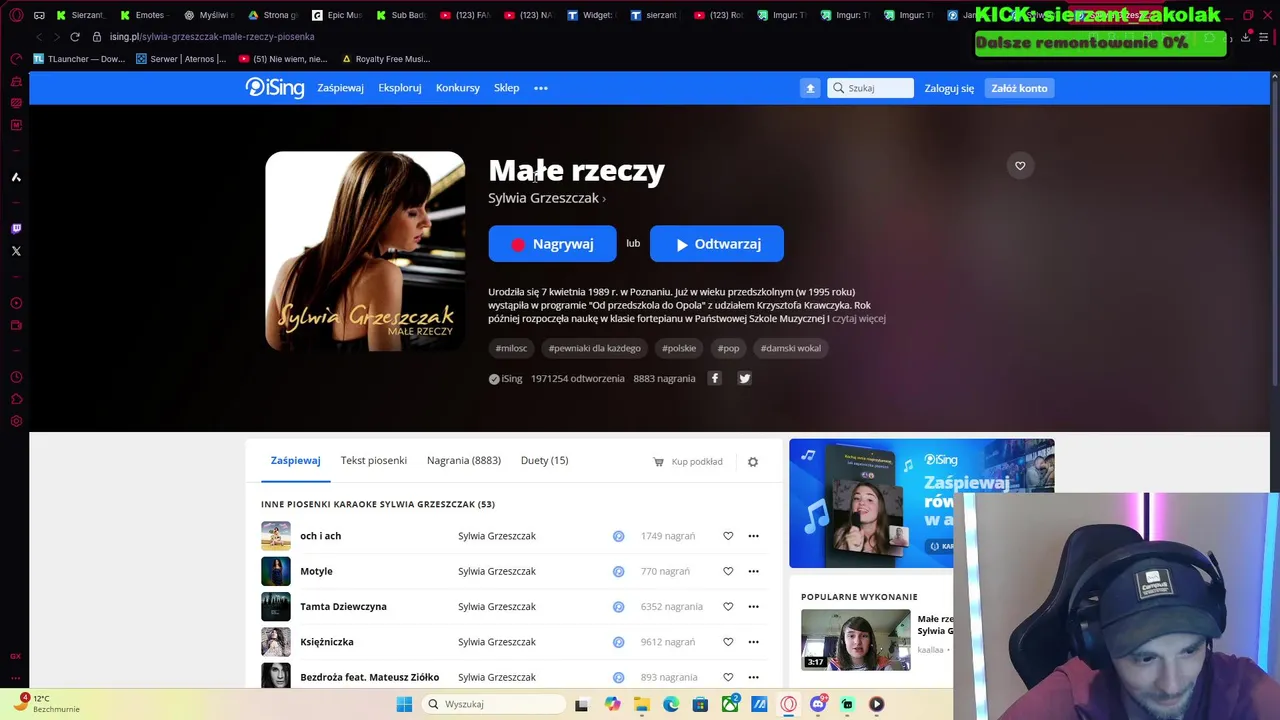Open the settings gear next to Kup podkład
Viewport: 1280px width, 720px height.
coord(753,462)
